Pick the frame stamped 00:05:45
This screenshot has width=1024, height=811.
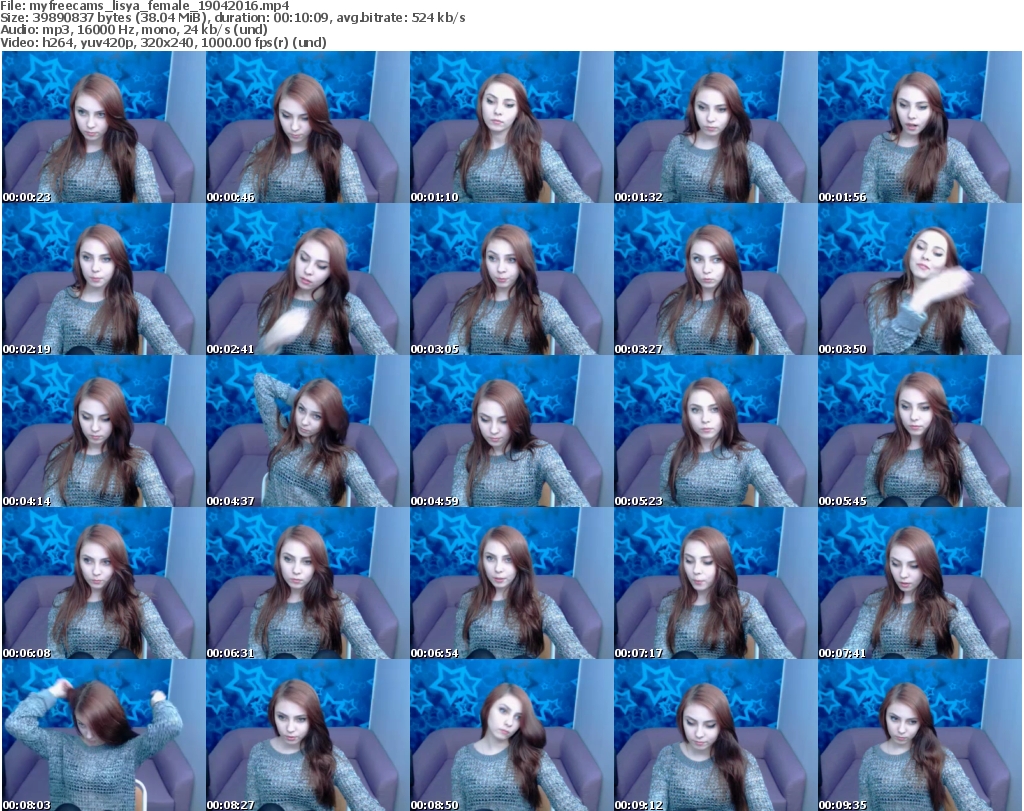coord(920,431)
